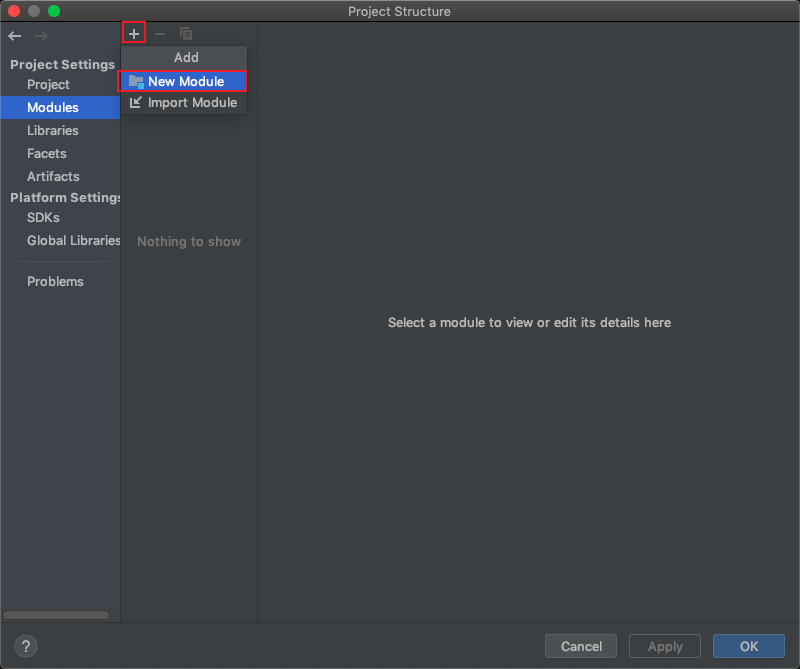Open help via the question mark button
This screenshot has width=800, height=669.
26,646
